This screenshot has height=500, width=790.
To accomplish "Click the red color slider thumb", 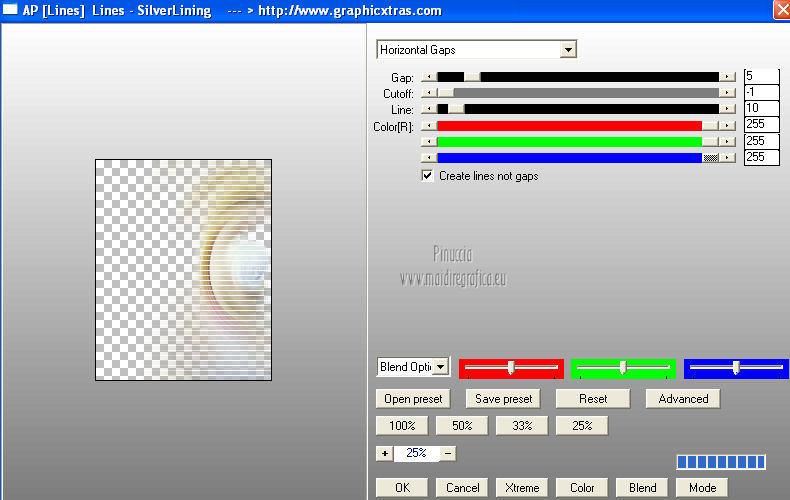I will tap(710, 126).
